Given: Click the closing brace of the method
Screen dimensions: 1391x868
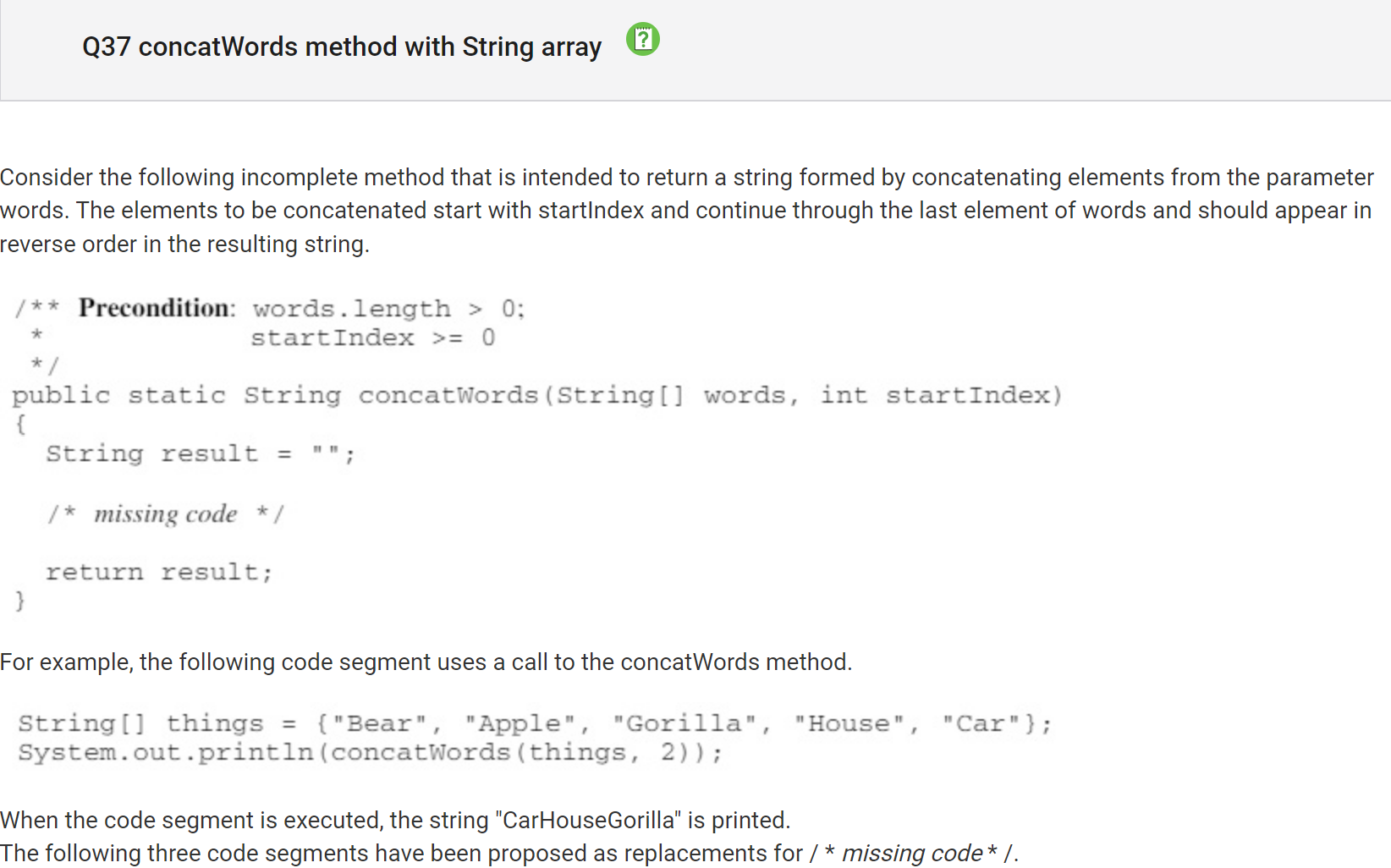Looking at the screenshot, I should pos(20,602).
